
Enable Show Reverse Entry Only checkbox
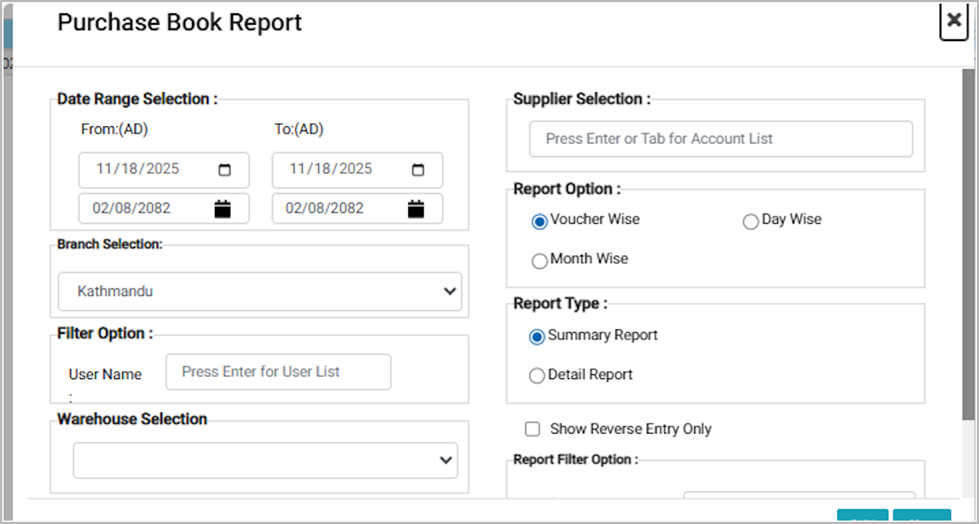click(533, 429)
